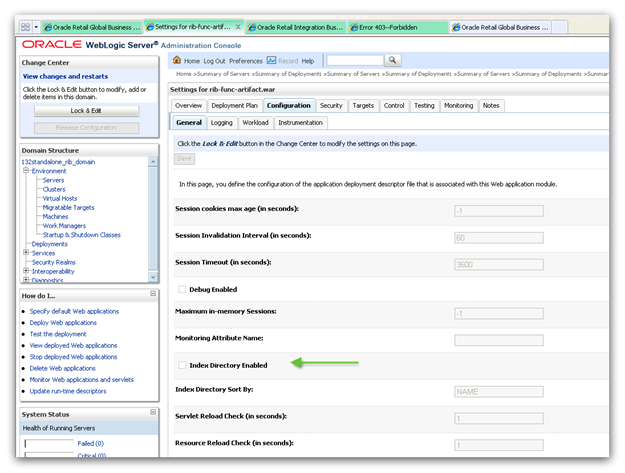
Task: Minimize the System Status panel
Action: [153, 412]
